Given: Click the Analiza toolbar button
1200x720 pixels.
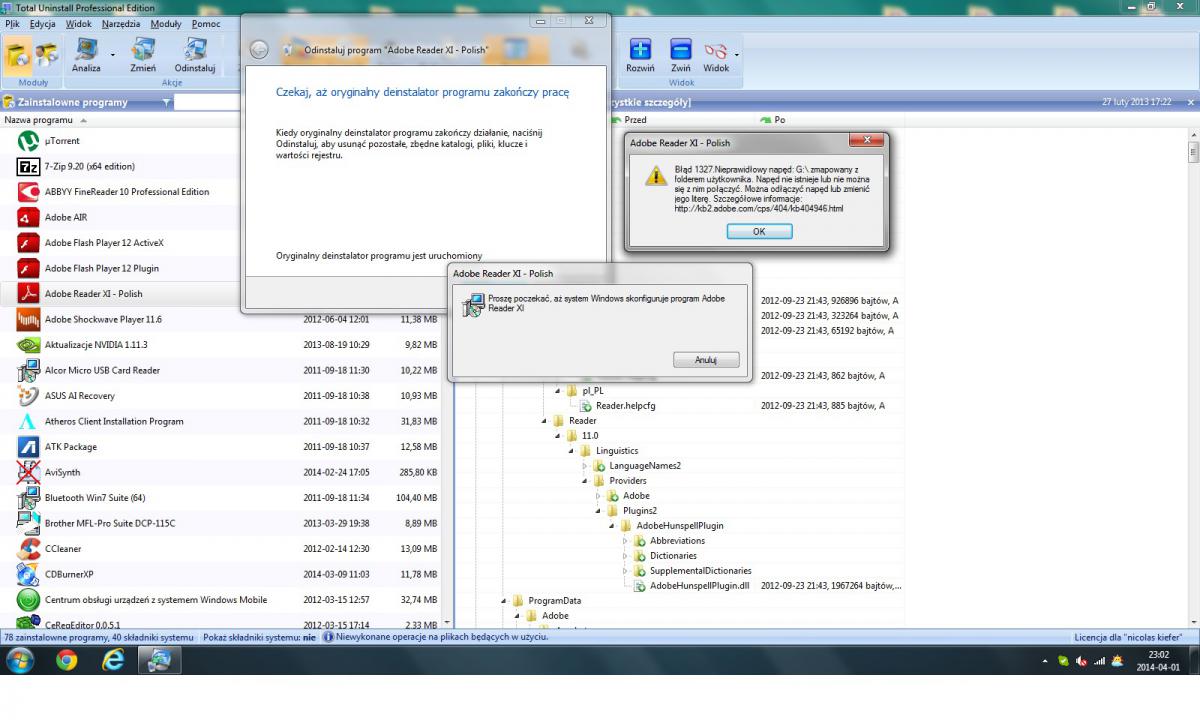Looking at the screenshot, I should [x=86, y=56].
